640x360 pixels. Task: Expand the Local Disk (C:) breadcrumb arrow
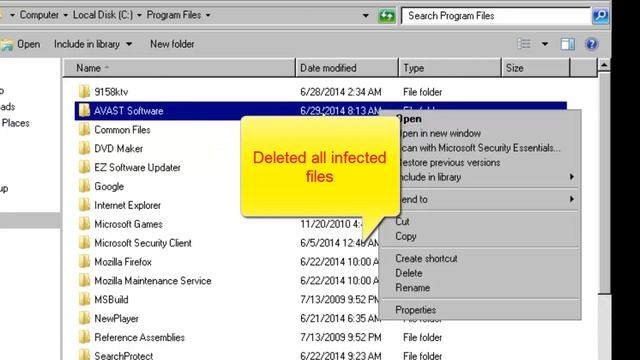(139, 16)
